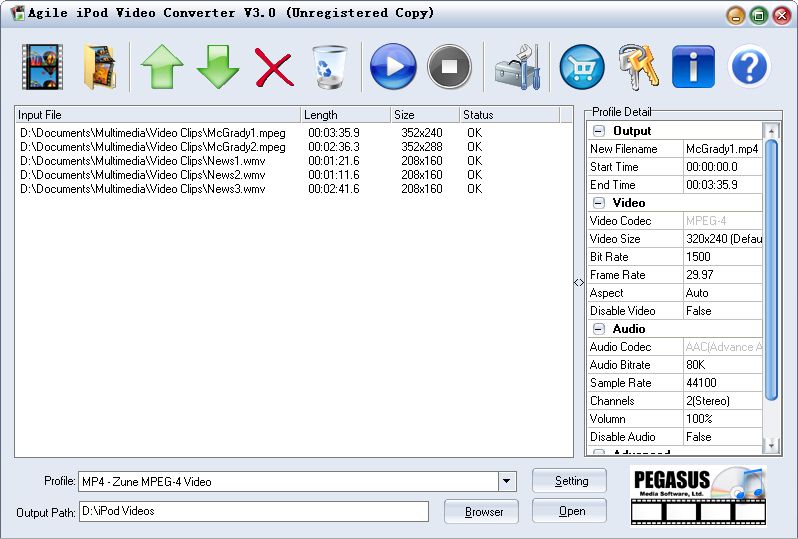The height and width of the screenshot is (539, 798).
Task: Start conversion with blue play button
Action: coord(393,67)
